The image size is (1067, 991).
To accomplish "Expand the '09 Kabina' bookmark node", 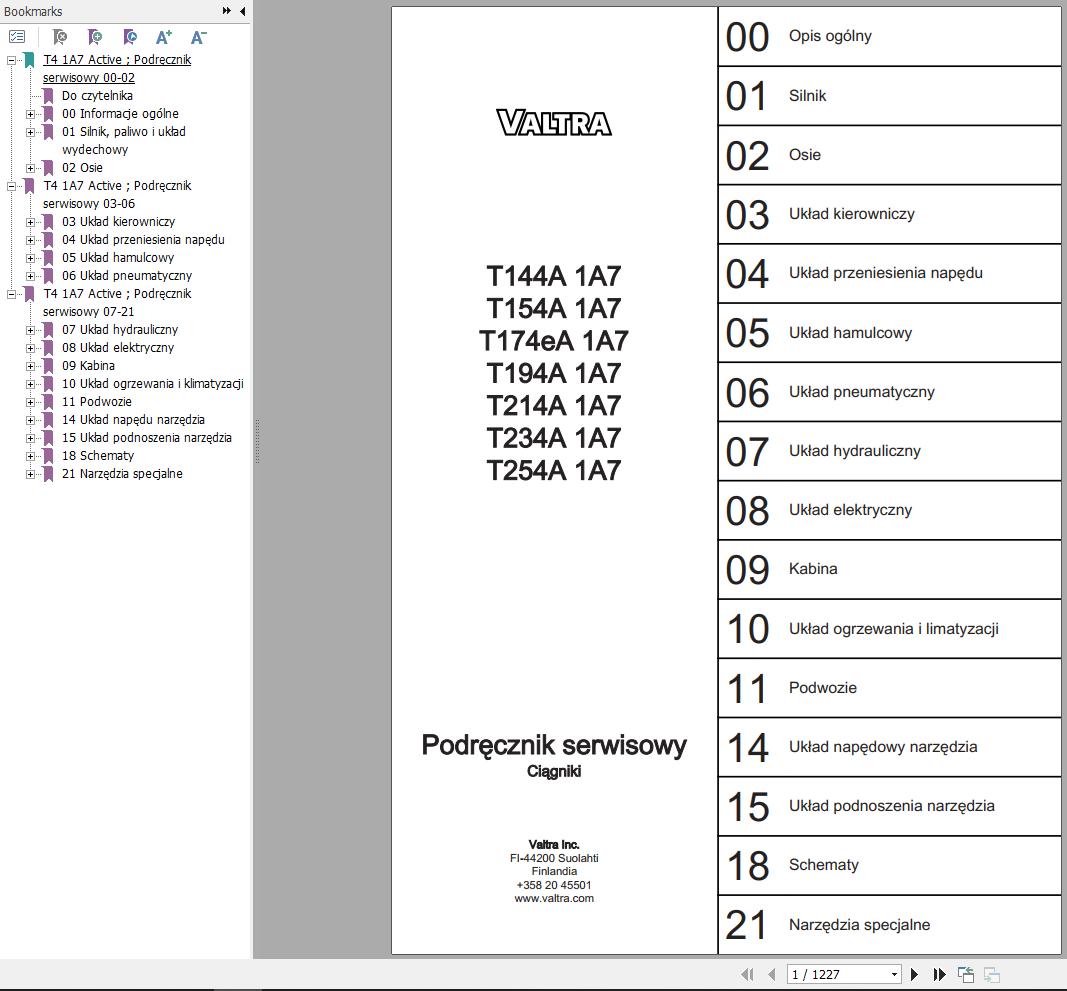I will [31, 366].
